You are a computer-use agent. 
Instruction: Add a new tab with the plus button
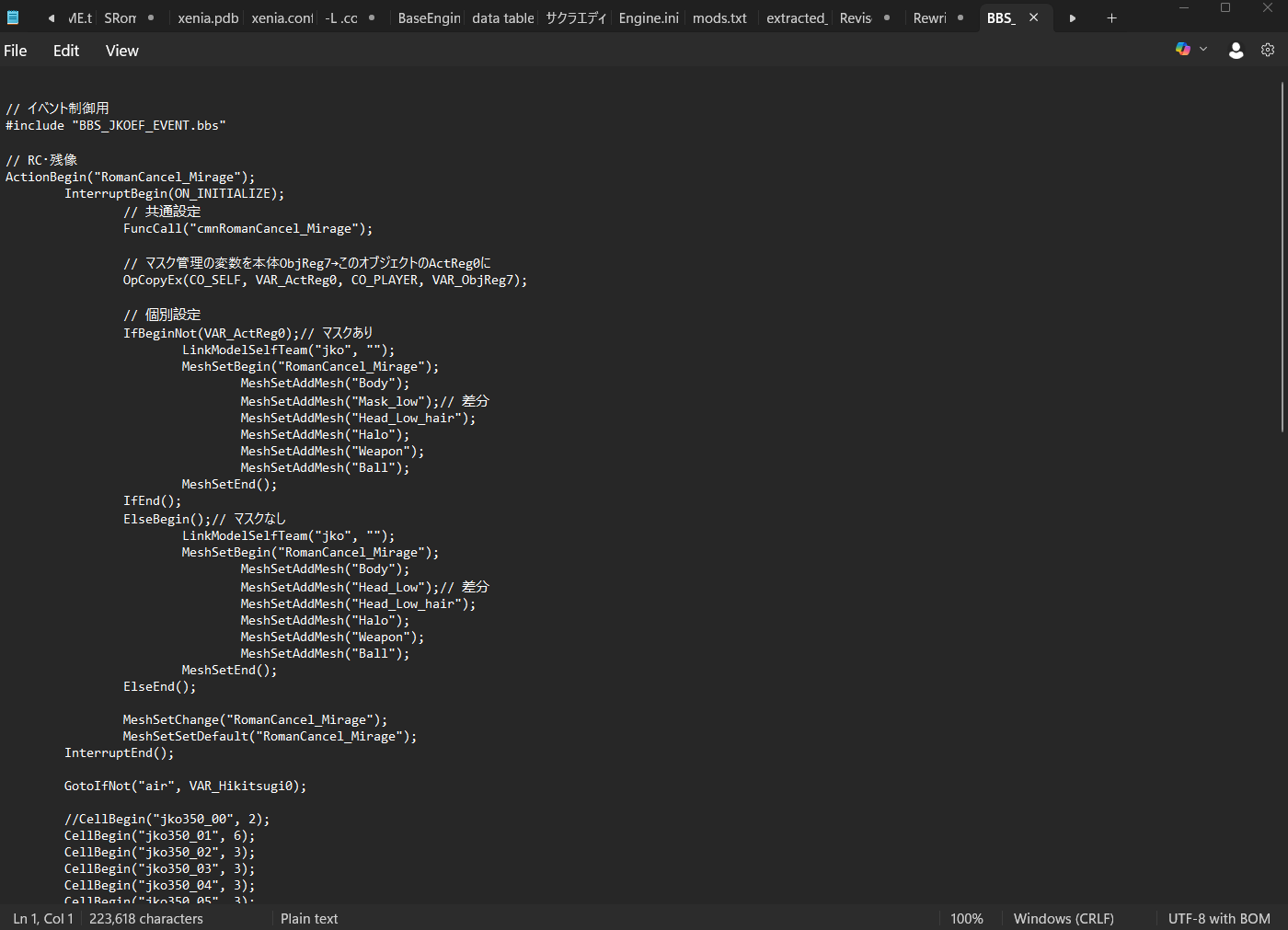pos(1111,17)
